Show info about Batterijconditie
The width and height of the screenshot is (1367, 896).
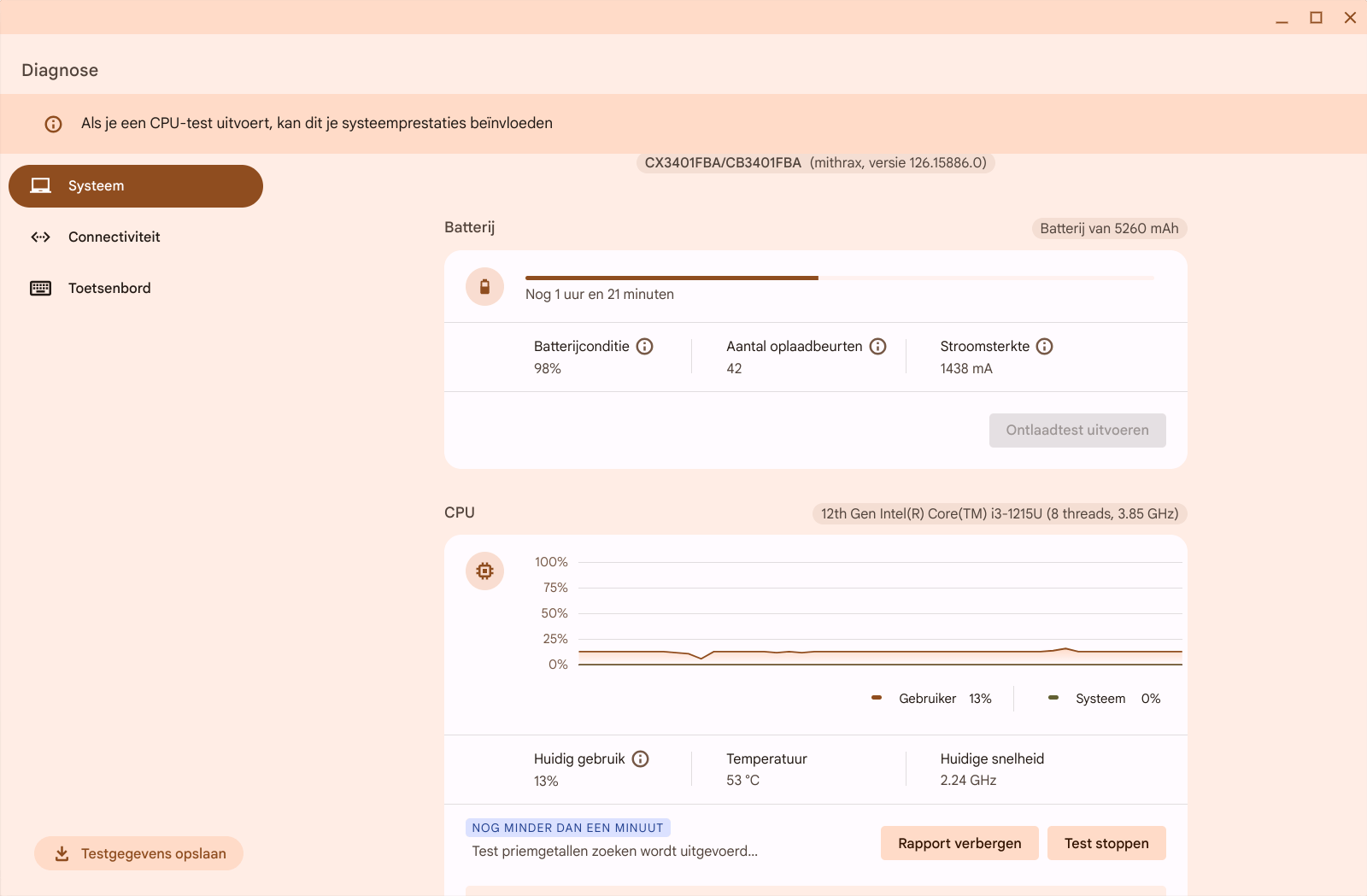[x=645, y=346]
